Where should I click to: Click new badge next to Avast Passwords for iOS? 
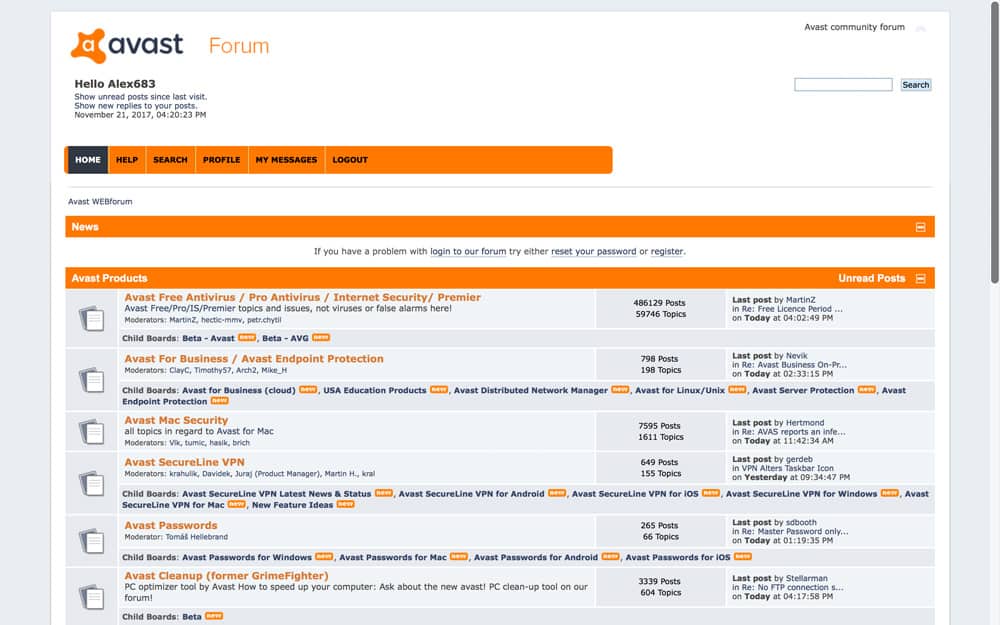click(x=743, y=557)
